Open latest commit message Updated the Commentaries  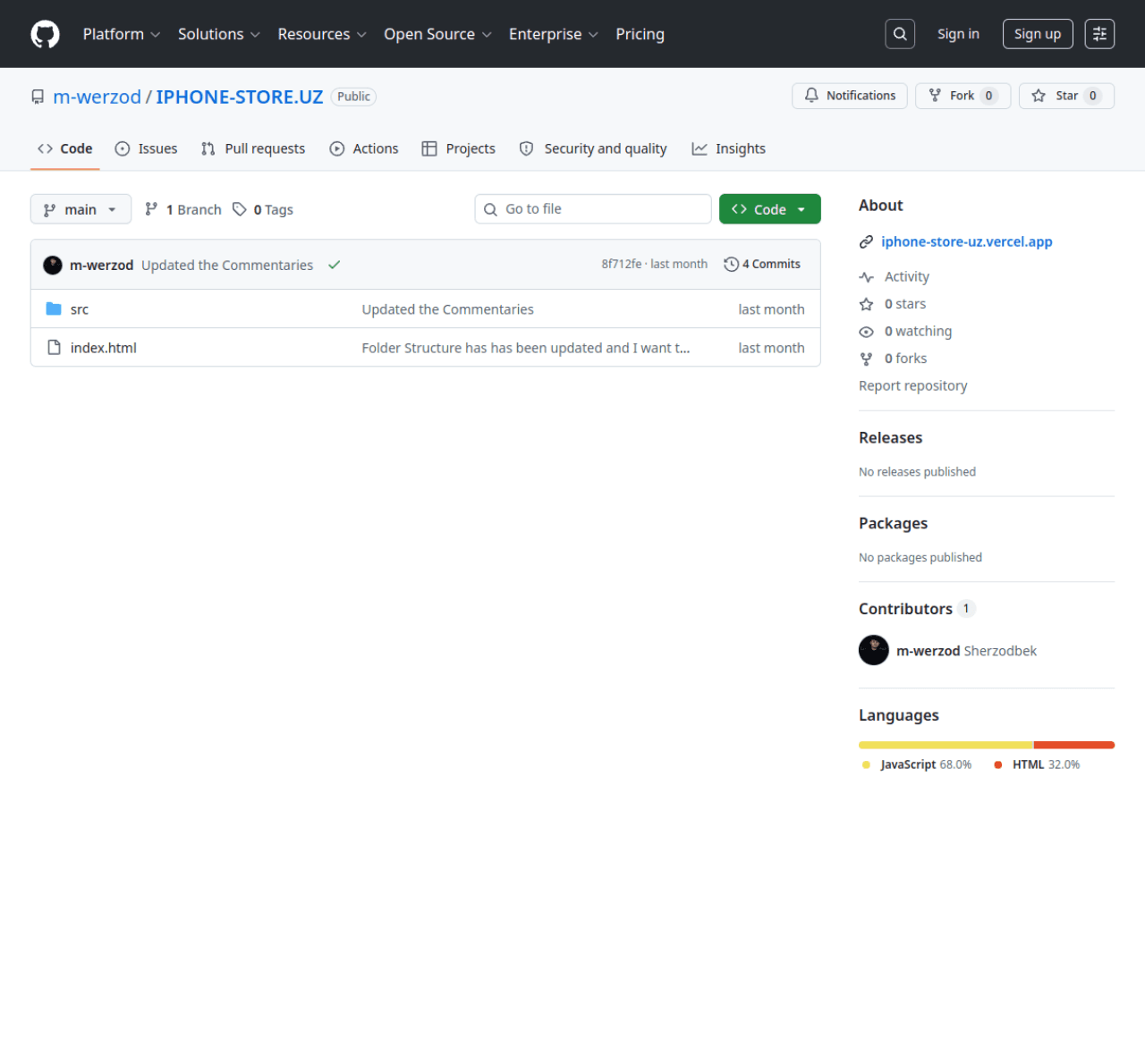[227, 265]
